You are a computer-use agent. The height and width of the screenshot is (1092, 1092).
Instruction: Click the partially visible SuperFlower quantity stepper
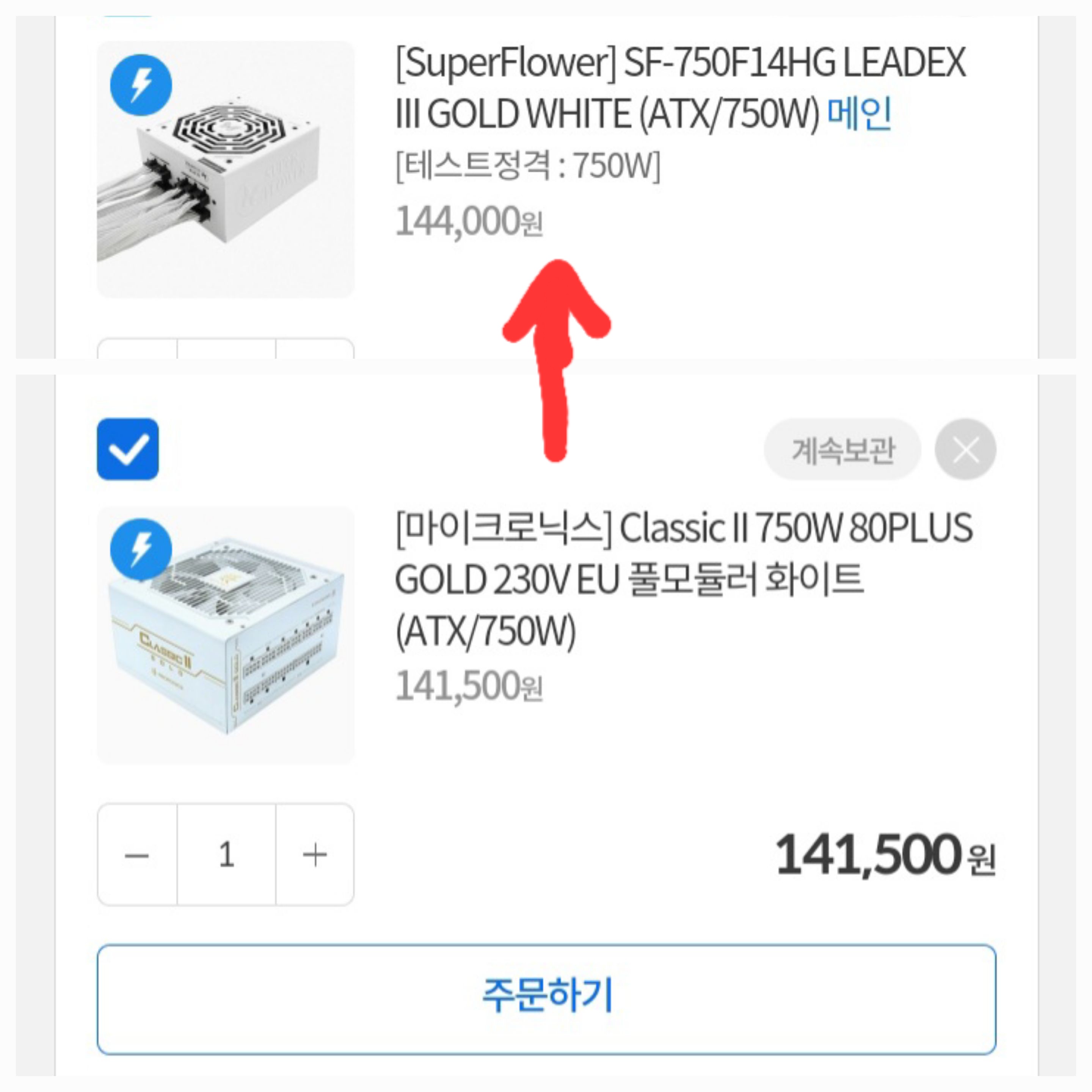point(226,349)
